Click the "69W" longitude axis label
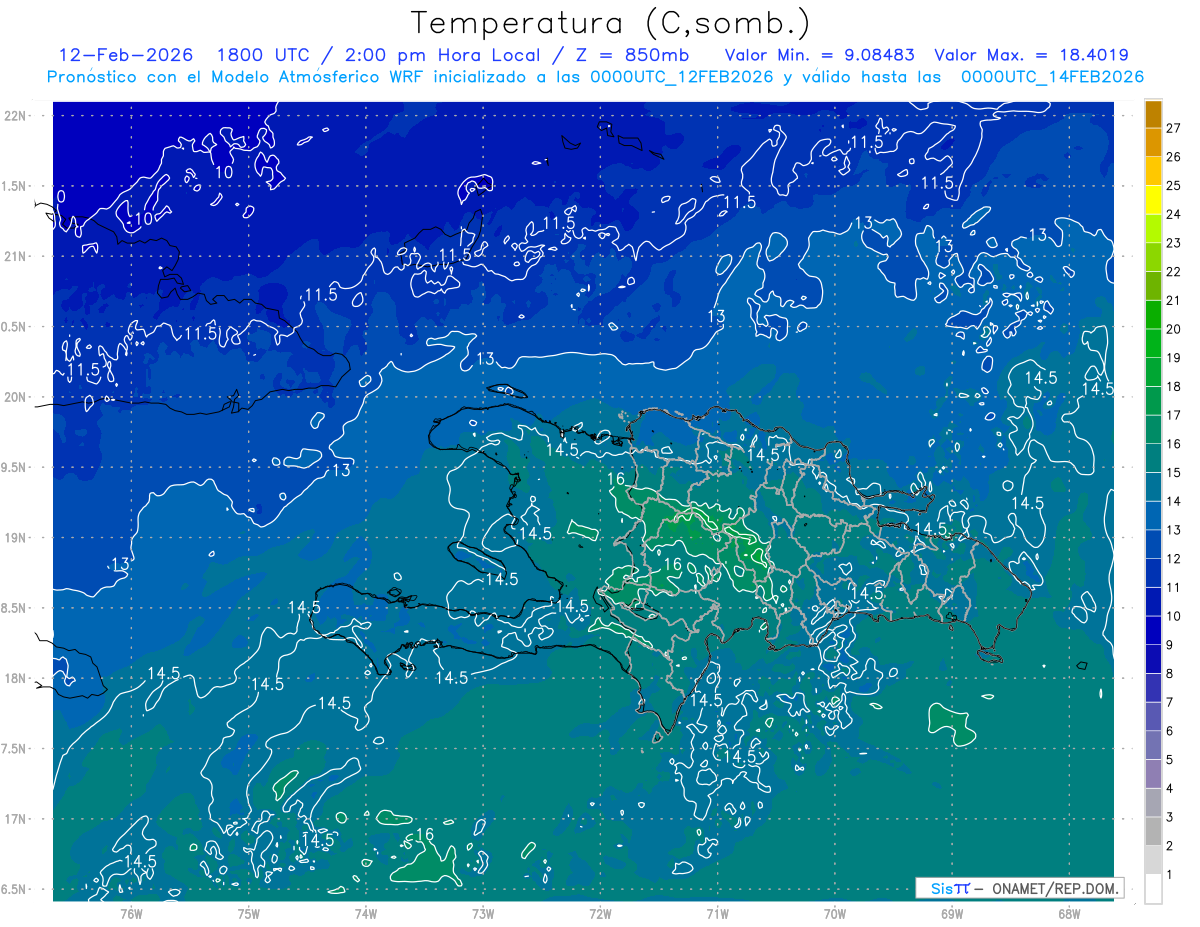Viewport: 1200px width, 927px height. click(x=952, y=913)
